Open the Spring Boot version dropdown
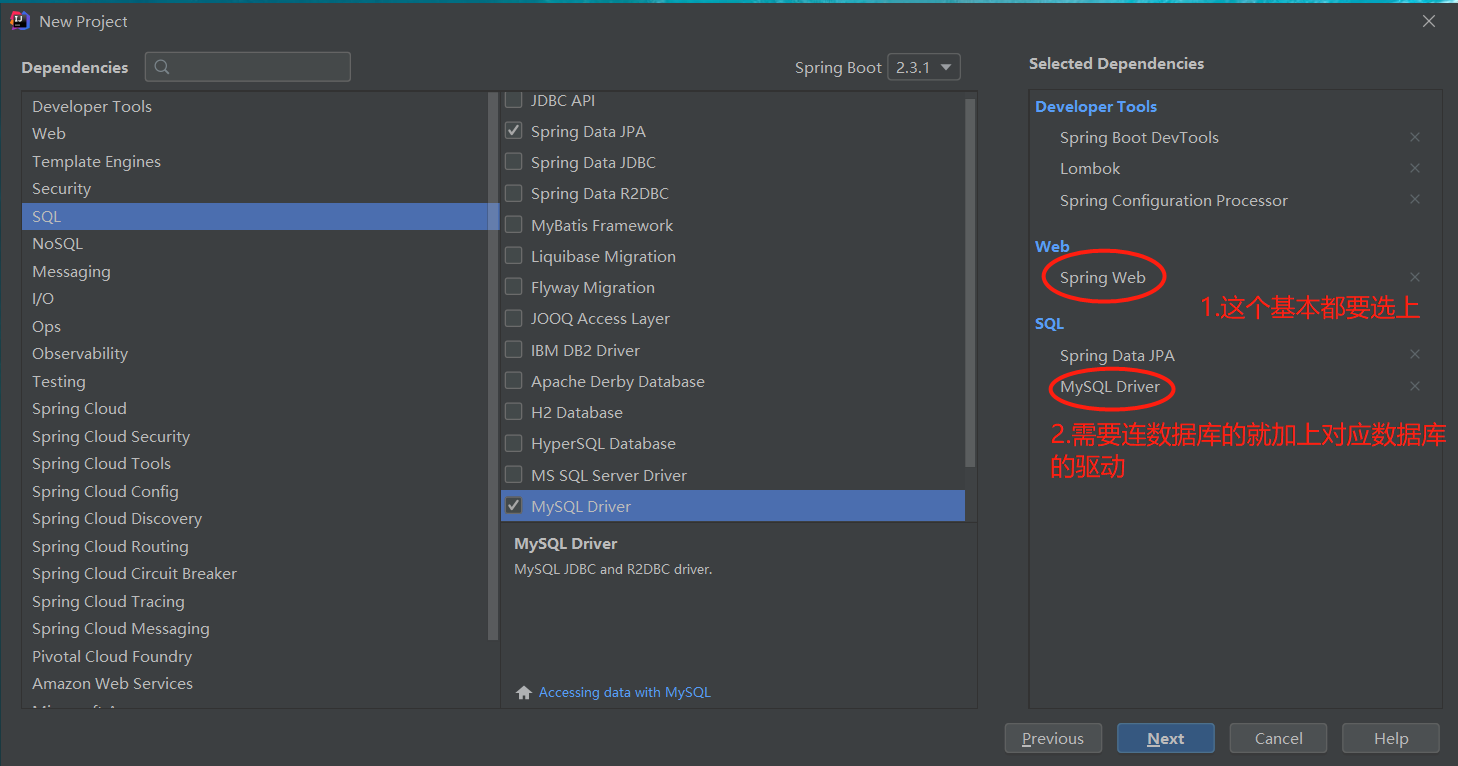Screen dimensions: 1458x766 point(925,67)
